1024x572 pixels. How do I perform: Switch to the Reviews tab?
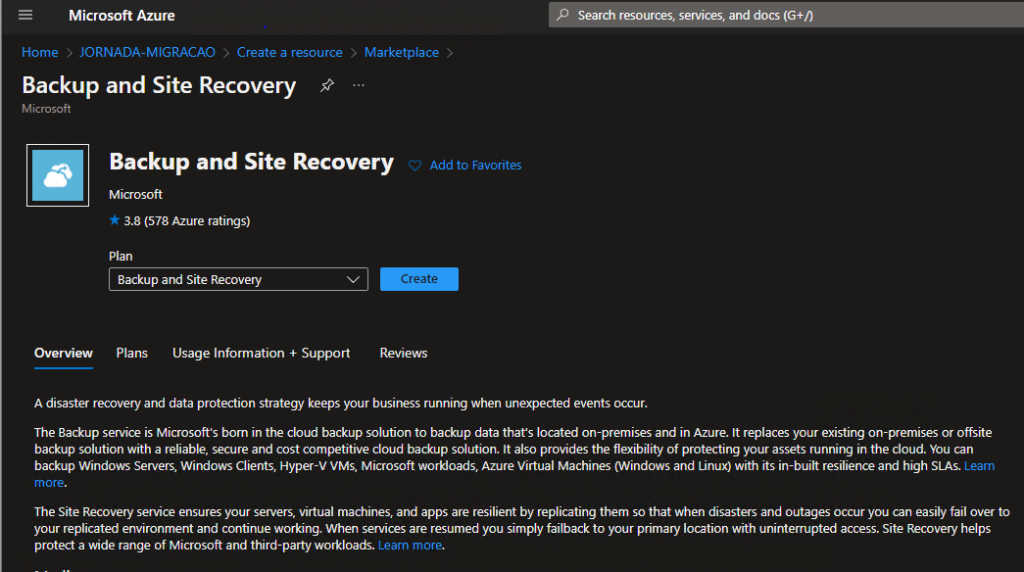[x=403, y=353]
